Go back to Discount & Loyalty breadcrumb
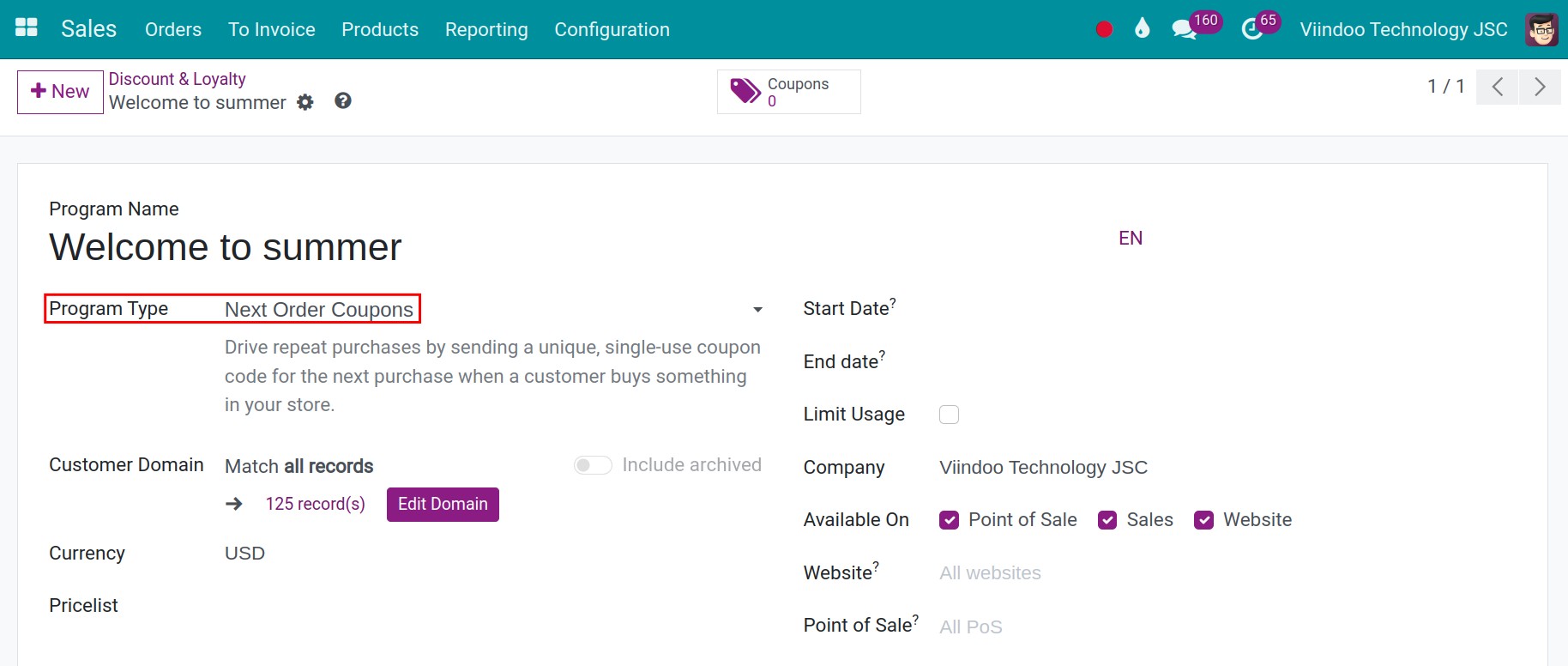This screenshot has height=666, width=1568. 178,79
